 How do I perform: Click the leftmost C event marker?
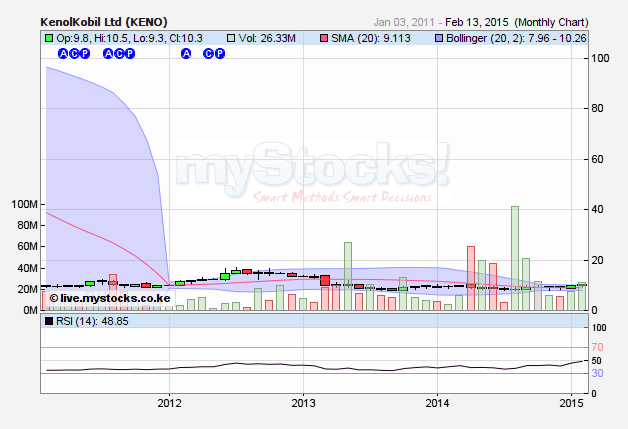point(73,54)
